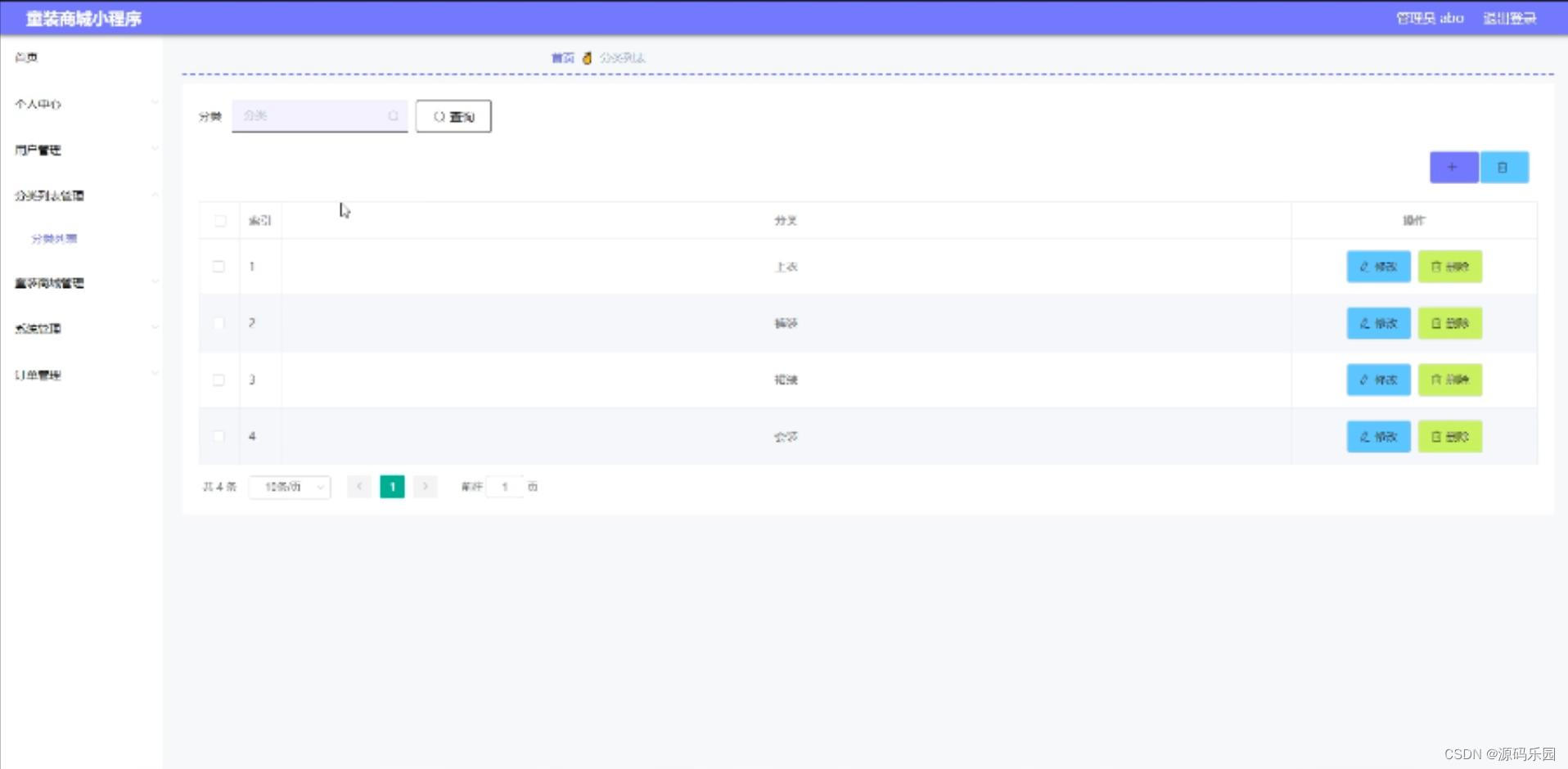Click index number 3 in the table
The image size is (1568, 769).
pyautogui.click(x=252, y=380)
